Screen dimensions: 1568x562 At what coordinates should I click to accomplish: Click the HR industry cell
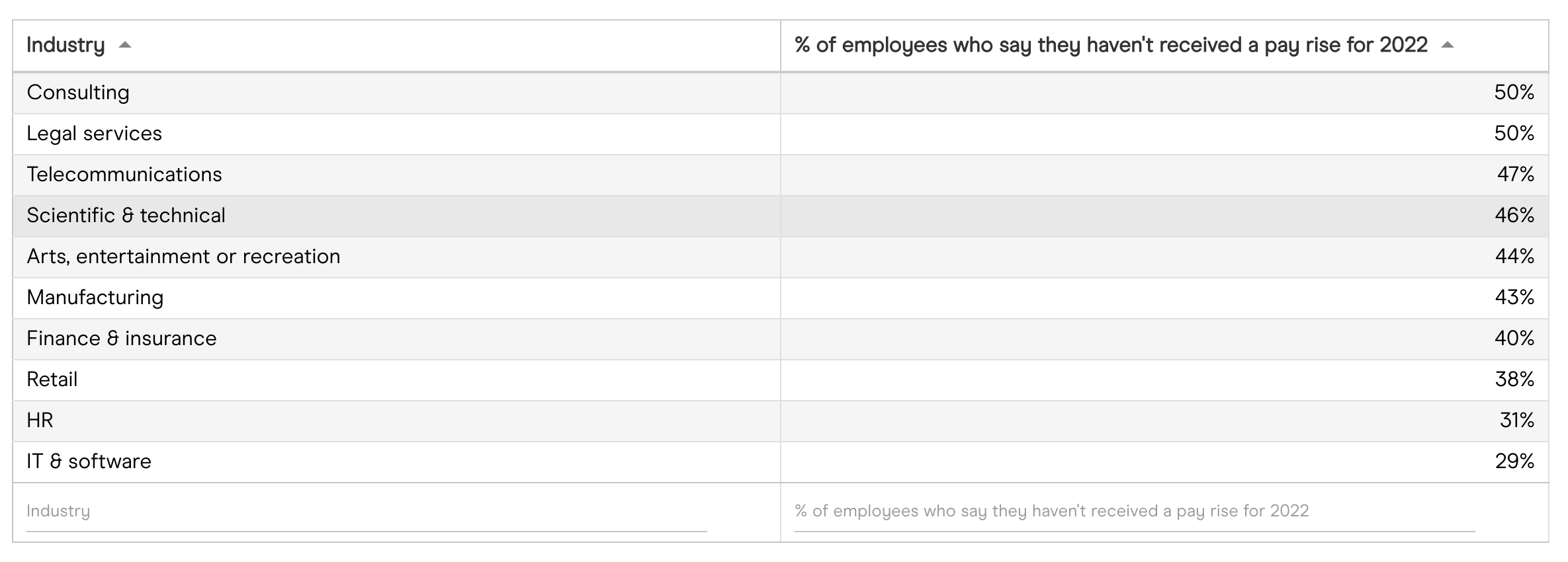point(40,421)
